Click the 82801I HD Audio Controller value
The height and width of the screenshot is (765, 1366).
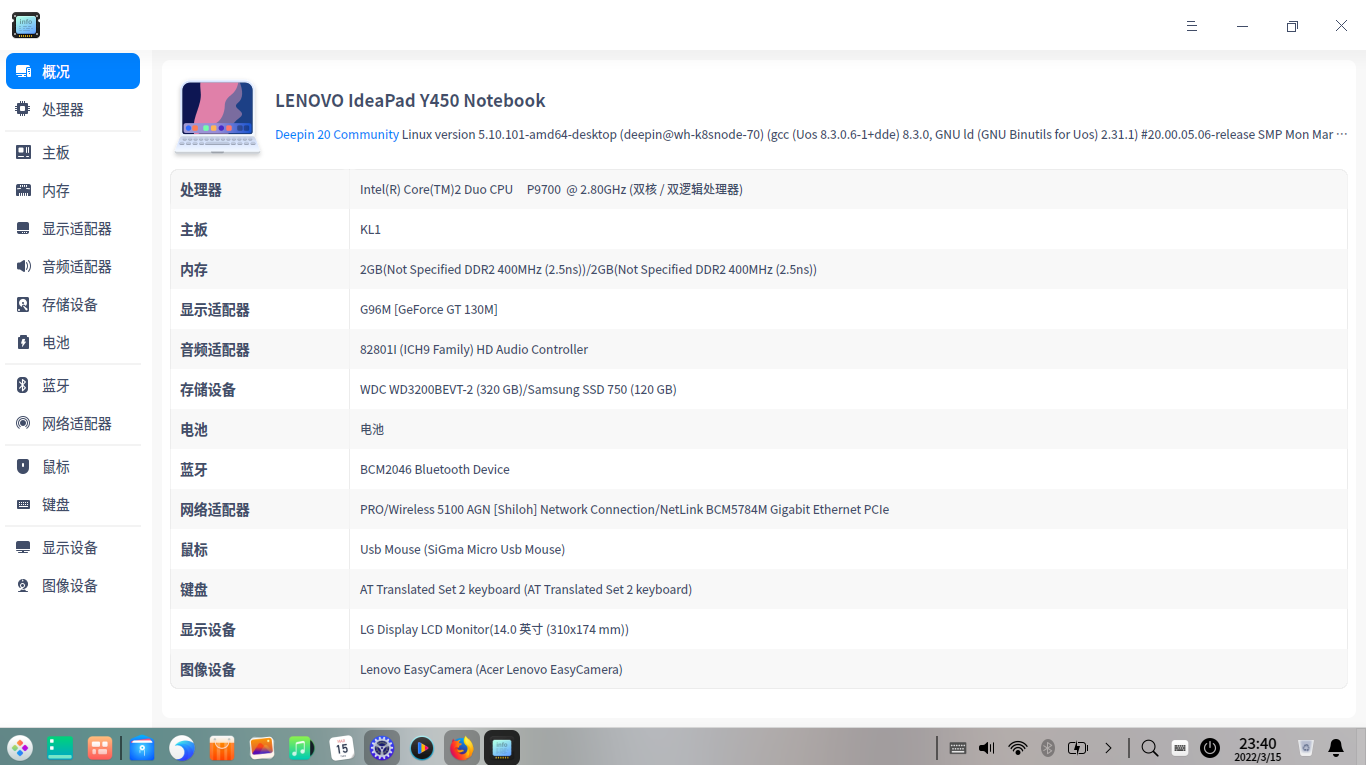pyautogui.click(x=474, y=349)
